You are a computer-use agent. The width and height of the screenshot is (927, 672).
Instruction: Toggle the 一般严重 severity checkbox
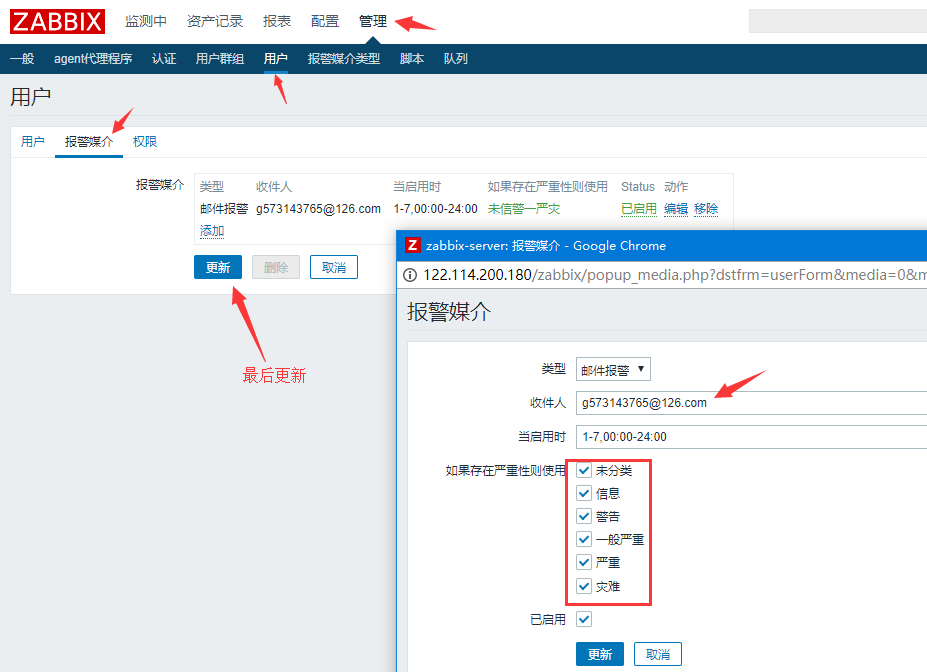[584, 540]
